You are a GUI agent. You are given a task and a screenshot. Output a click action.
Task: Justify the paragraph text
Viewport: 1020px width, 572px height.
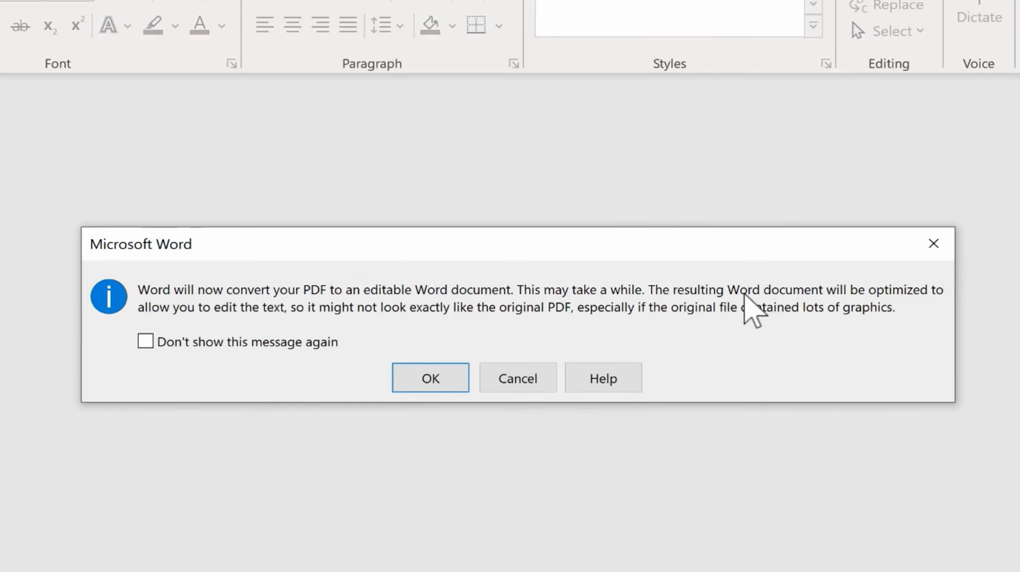[x=348, y=26]
